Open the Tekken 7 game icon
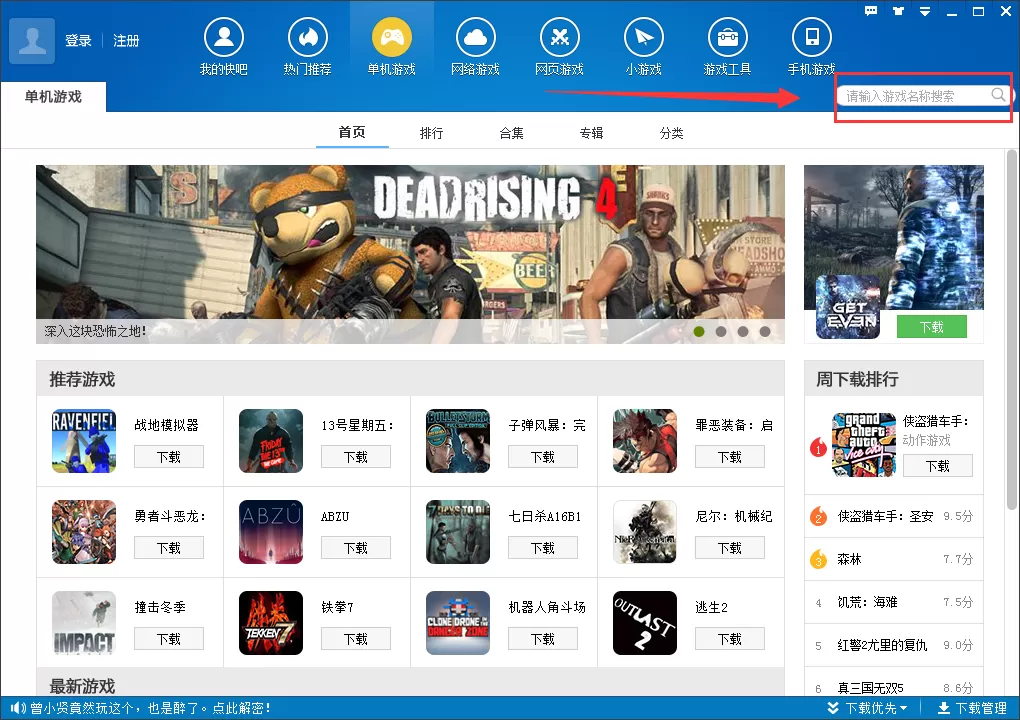The height and width of the screenshot is (720, 1020). (271, 623)
